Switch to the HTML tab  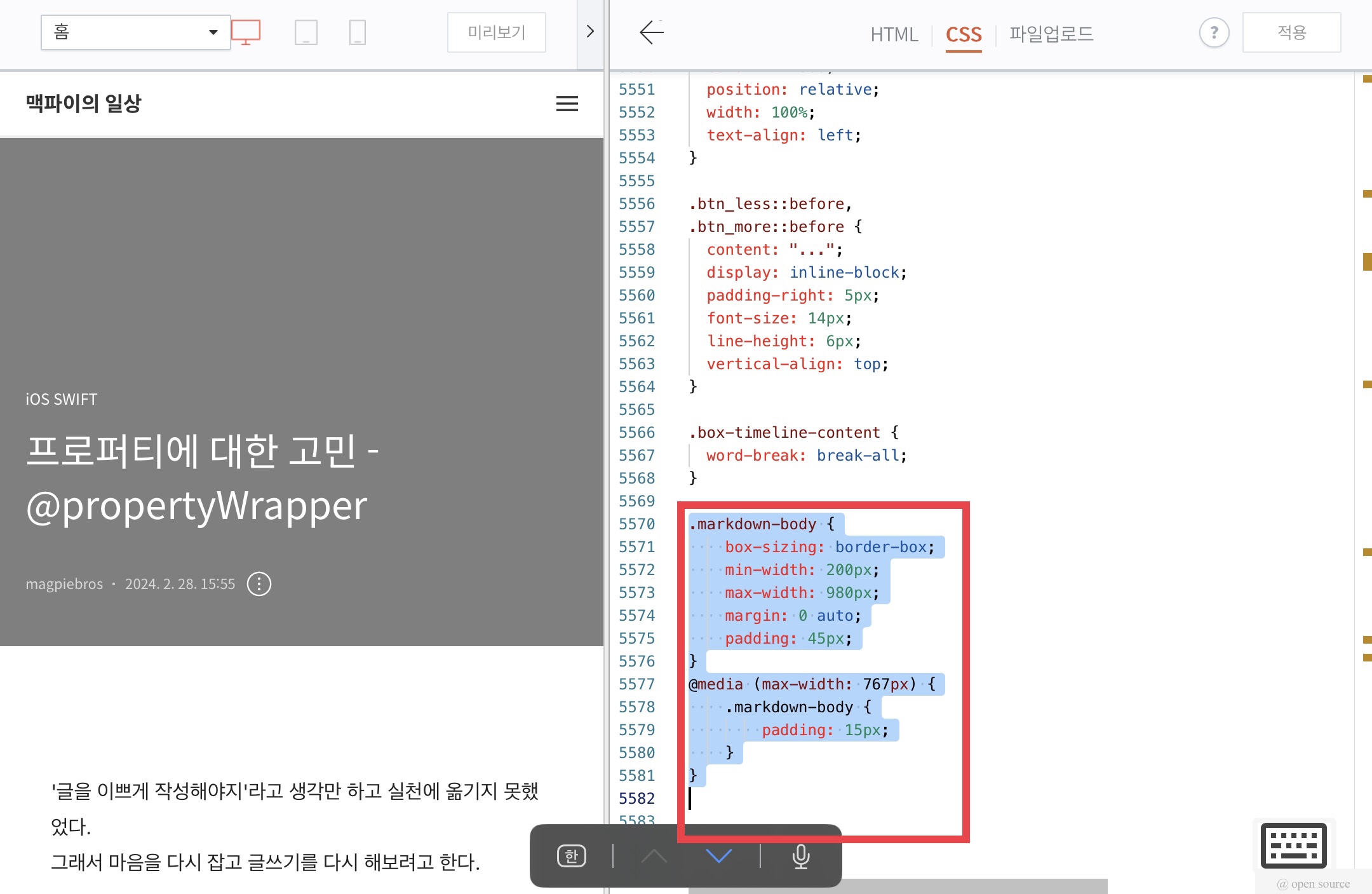coord(894,34)
